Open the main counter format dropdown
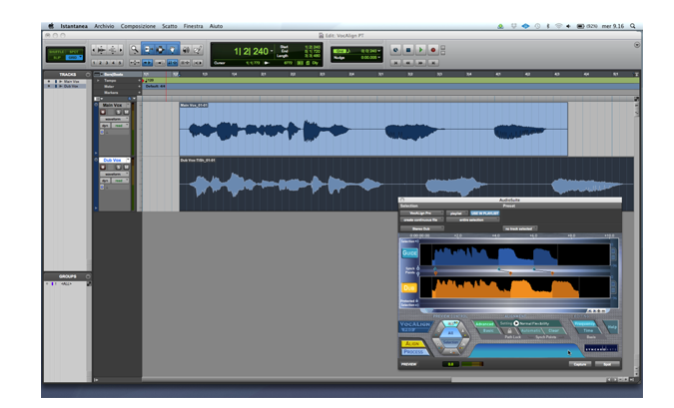The width and height of the screenshot is (674, 408). [271, 52]
